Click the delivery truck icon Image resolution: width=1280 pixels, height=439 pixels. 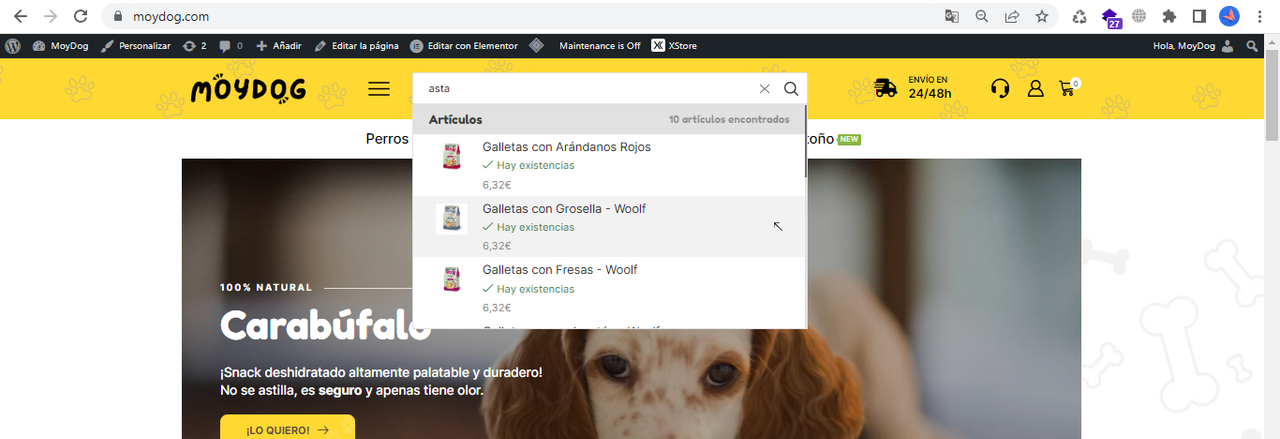point(885,88)
